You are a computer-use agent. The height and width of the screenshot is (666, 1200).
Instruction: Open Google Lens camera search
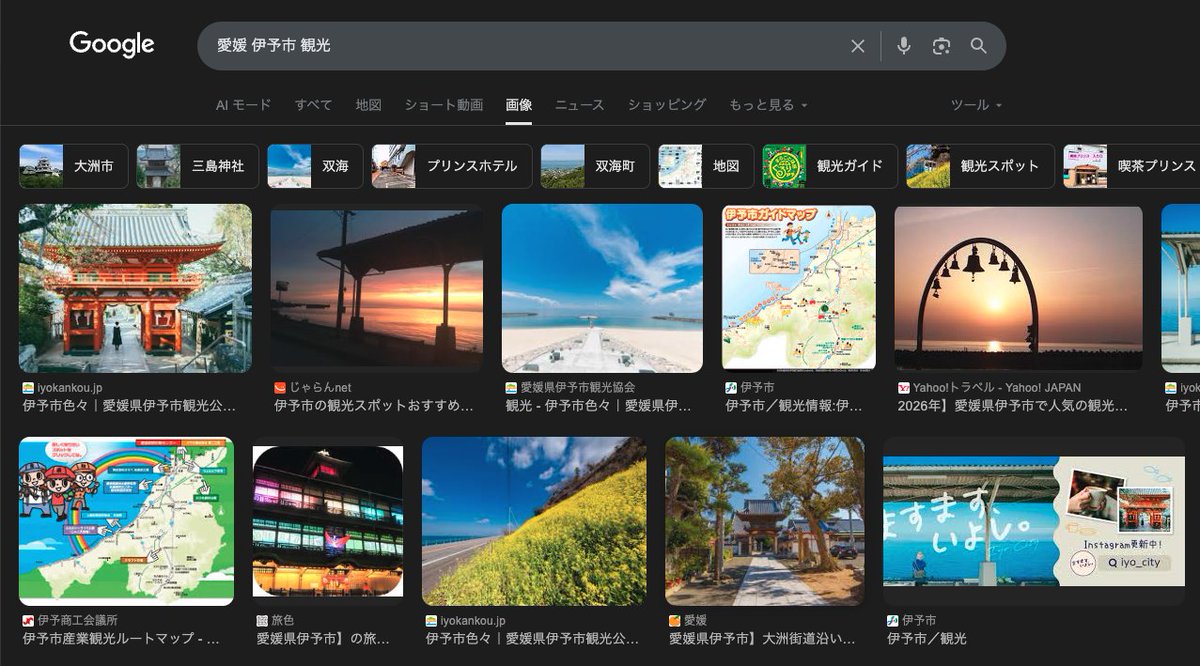(x=940, y=45)
